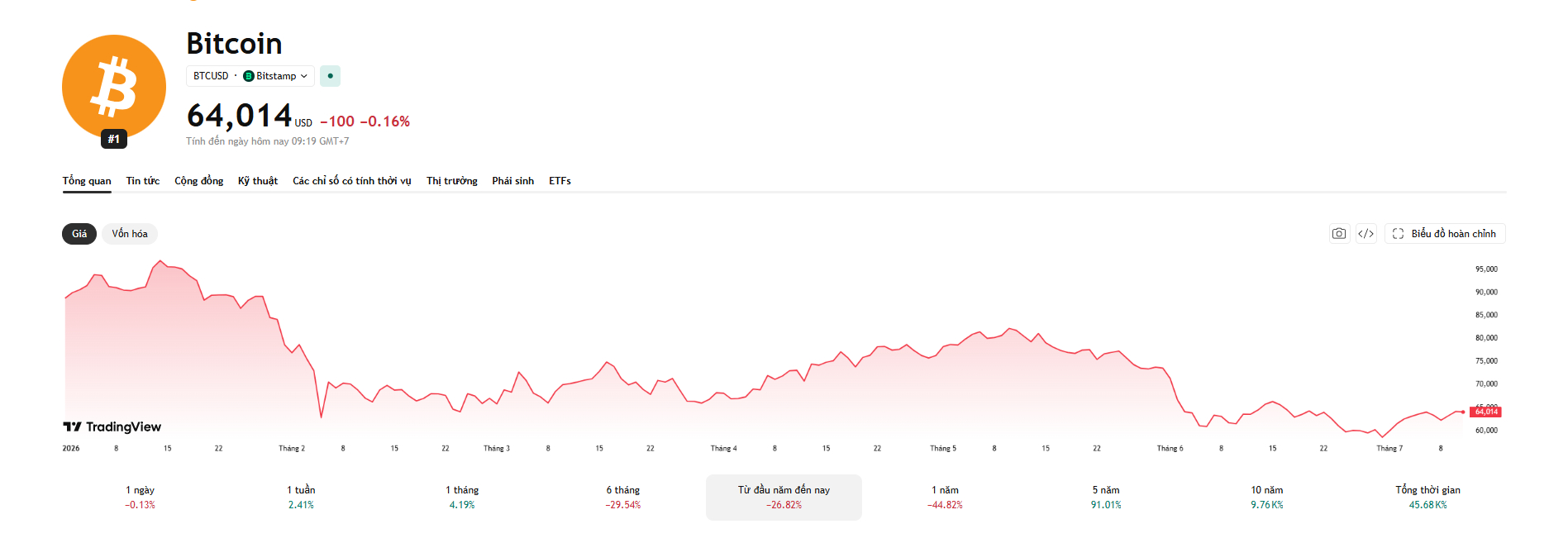Viewport: 1568px width, 543px height.
Task: Click the green market status dot
Action: point(331,76)
